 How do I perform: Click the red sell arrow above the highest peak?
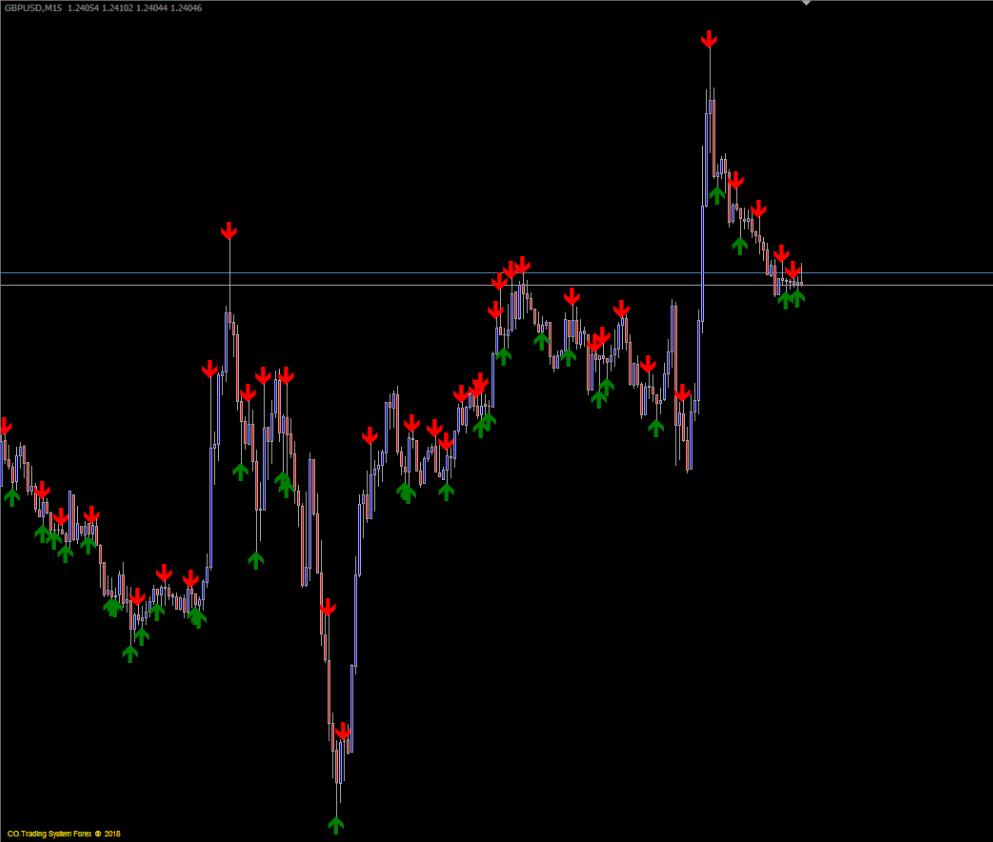click(709, 39)
